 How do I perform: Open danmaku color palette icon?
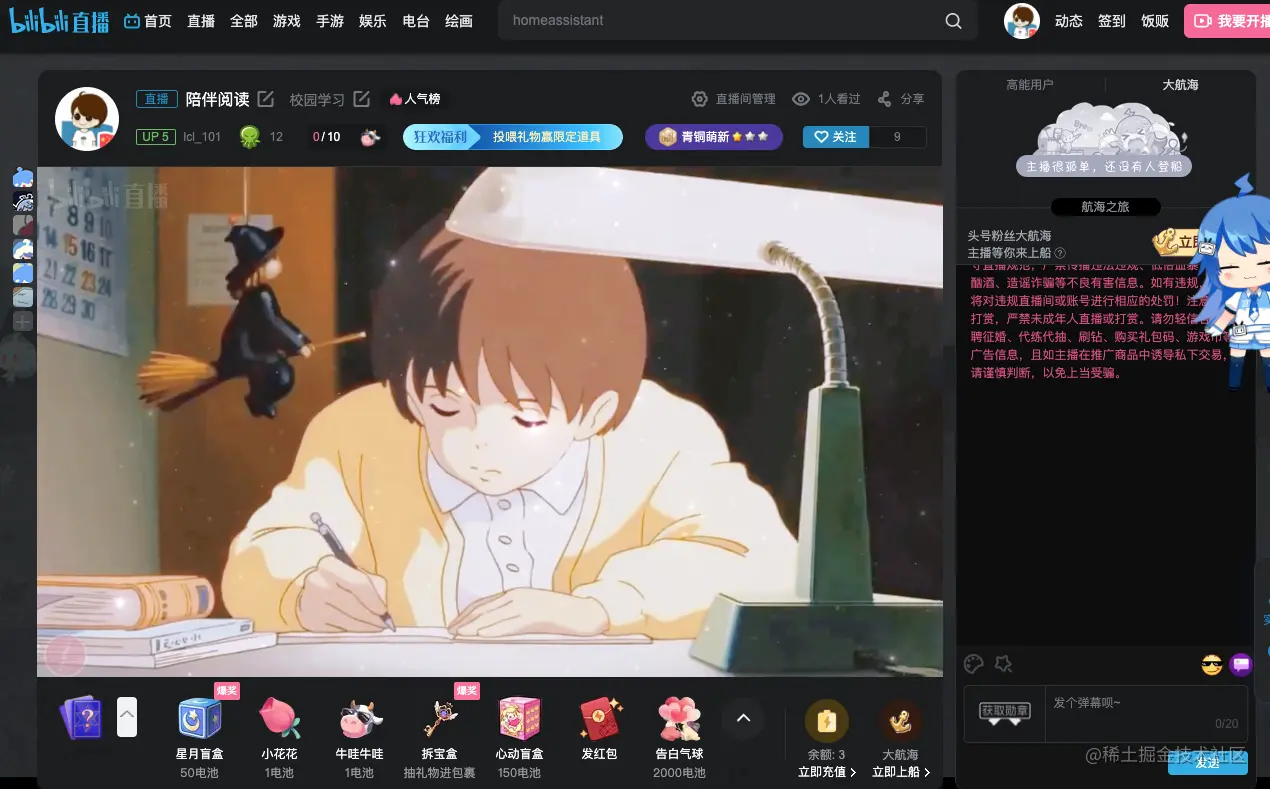[974, 664]
